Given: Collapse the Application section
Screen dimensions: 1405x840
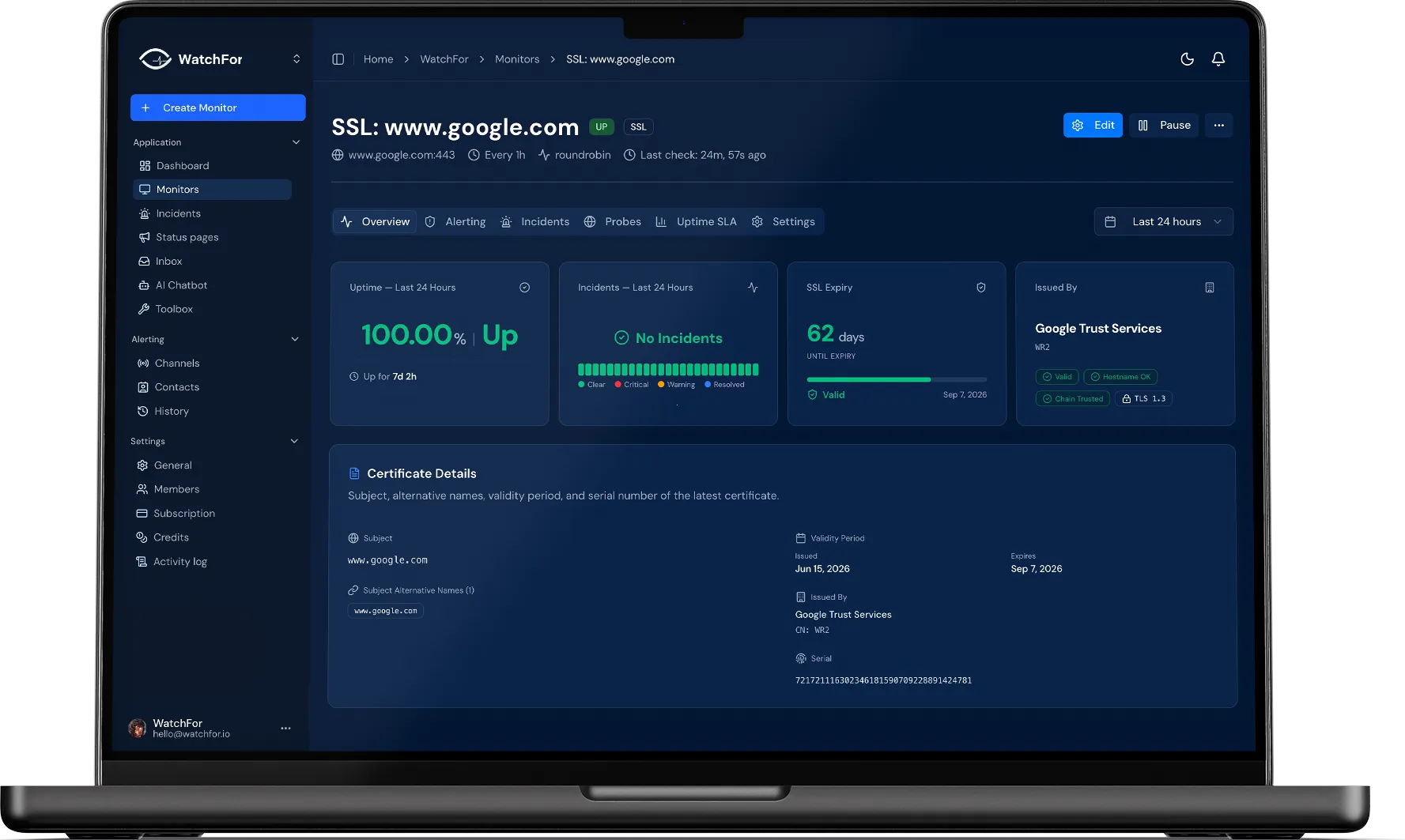Looking at the screenshot, I should click(296, 142).
